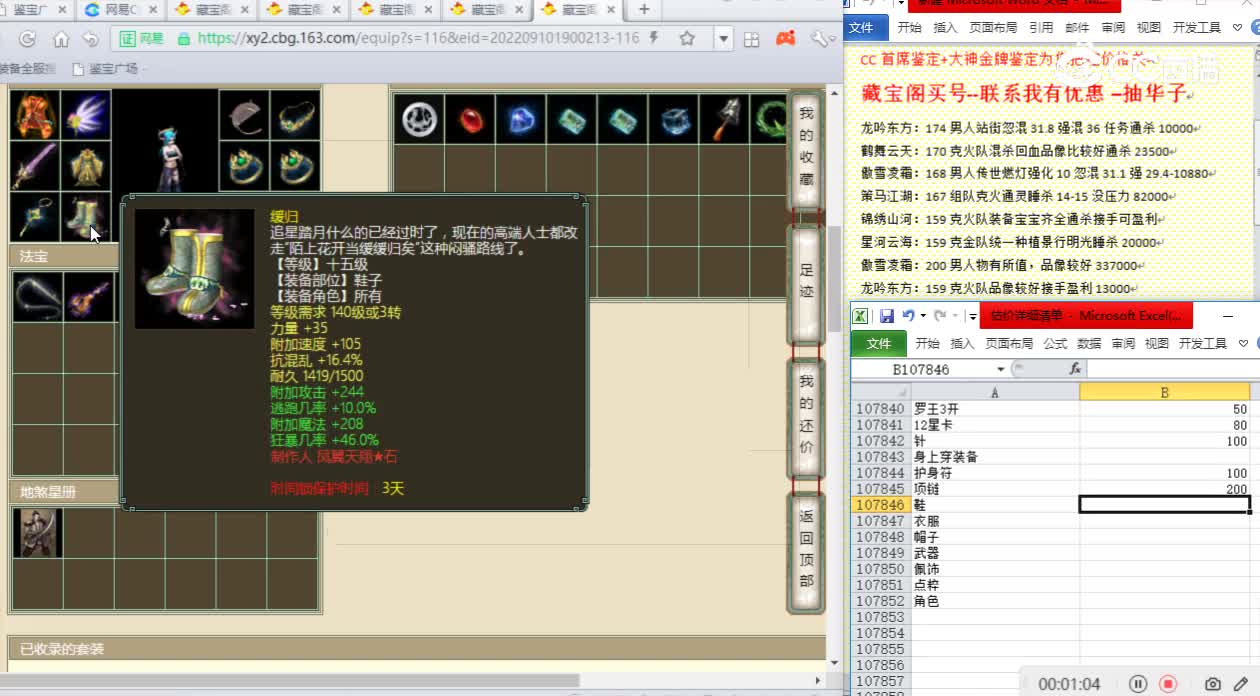Click the browser undo/back arrow icon

point(92,39)
